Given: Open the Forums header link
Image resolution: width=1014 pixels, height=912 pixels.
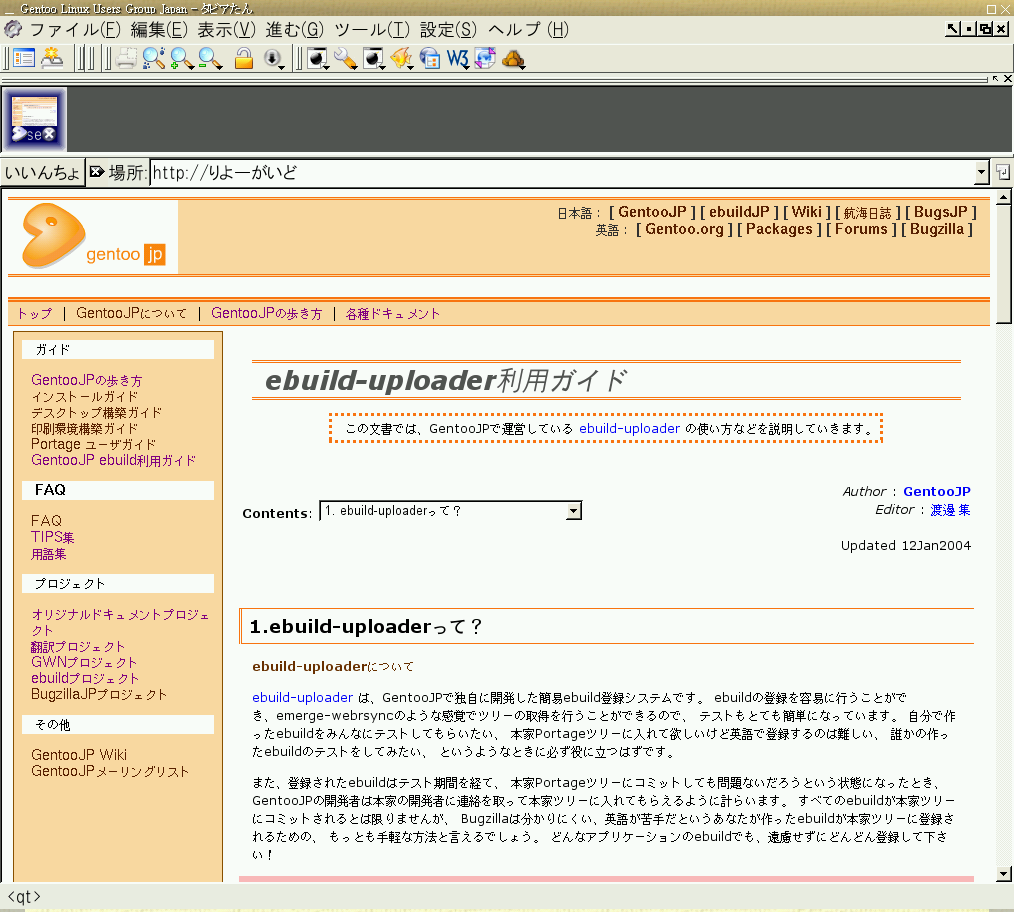Looking at the screenshot, I should click(x=861, y=229).
